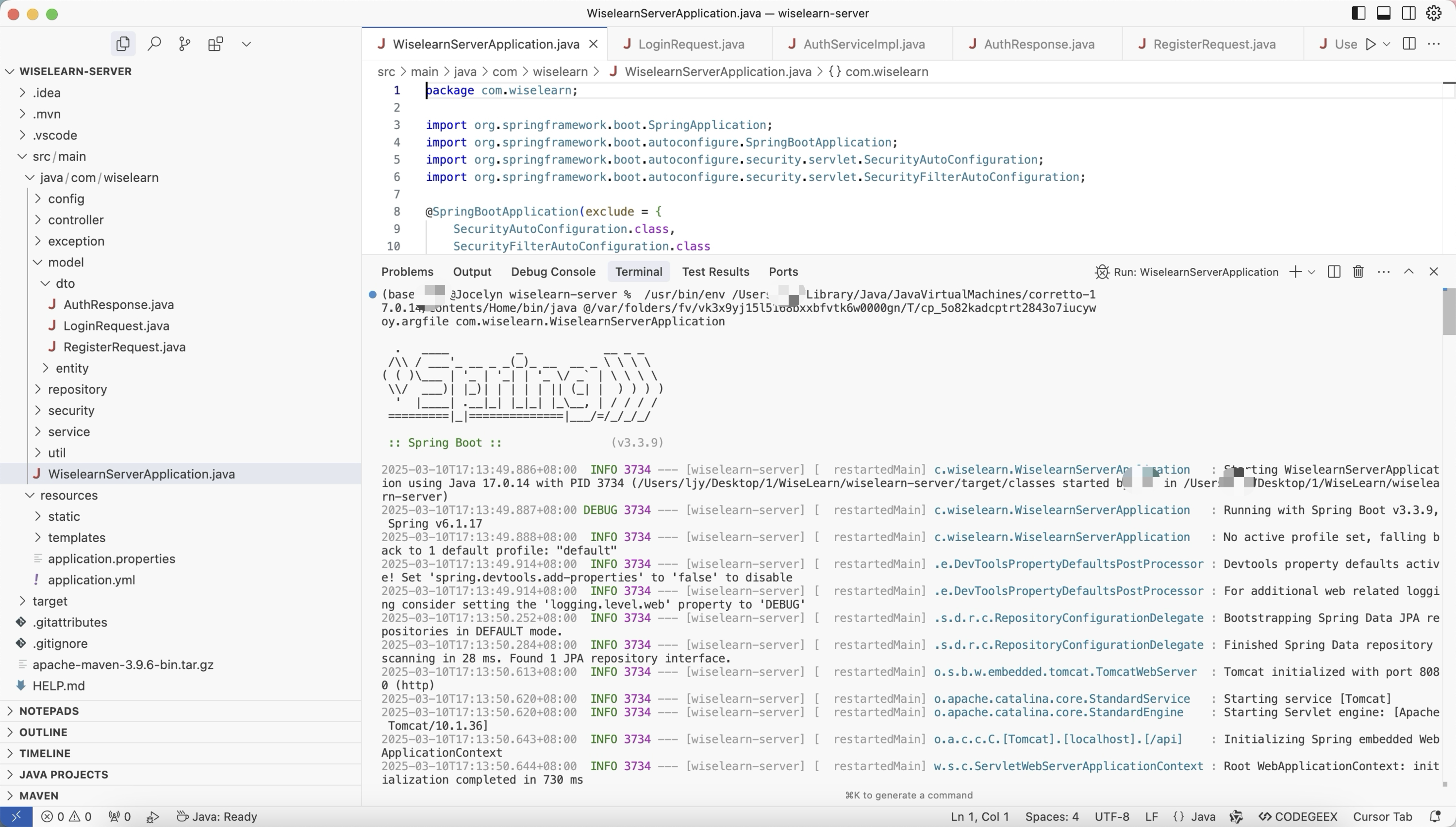Open CODEGEEX status bar item
The height and width of the screenshot is (827, 1456).
point(1298,817)
